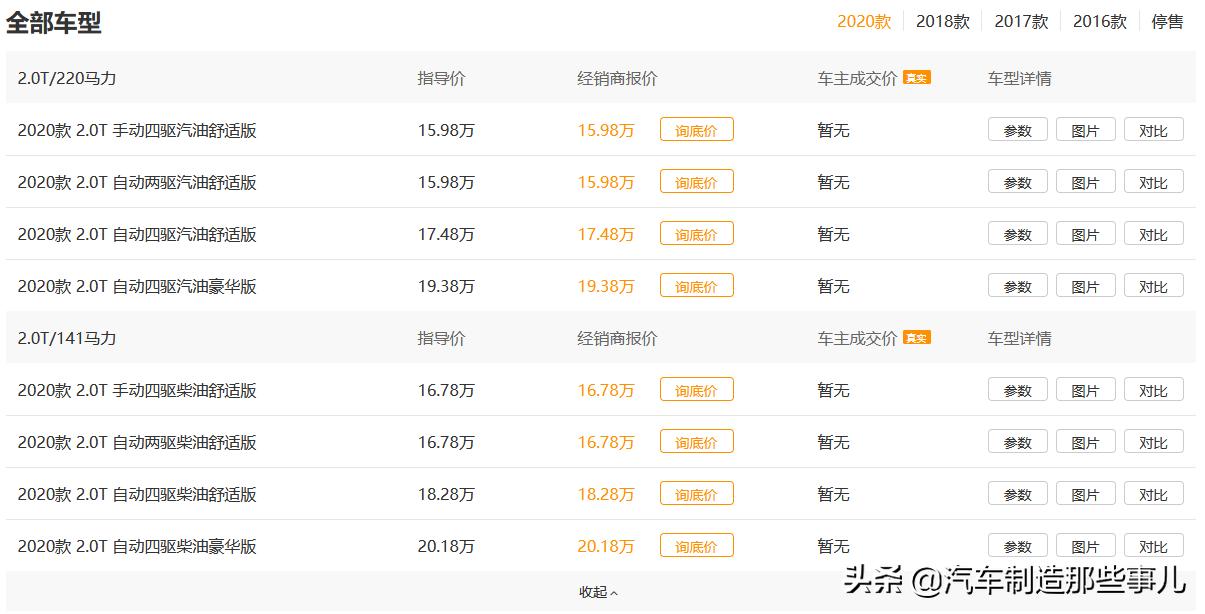Select the 2017款 tab
The height and width of the screenshot is (614, 1205).
[x=1022, y=20]
